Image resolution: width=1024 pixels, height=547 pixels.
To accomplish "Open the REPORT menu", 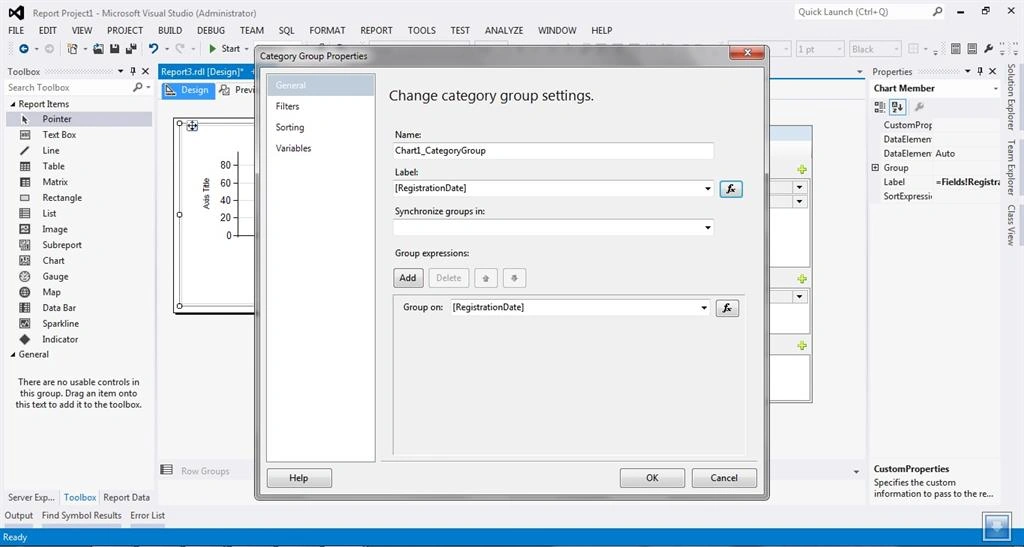I will [x=376, y=30].
